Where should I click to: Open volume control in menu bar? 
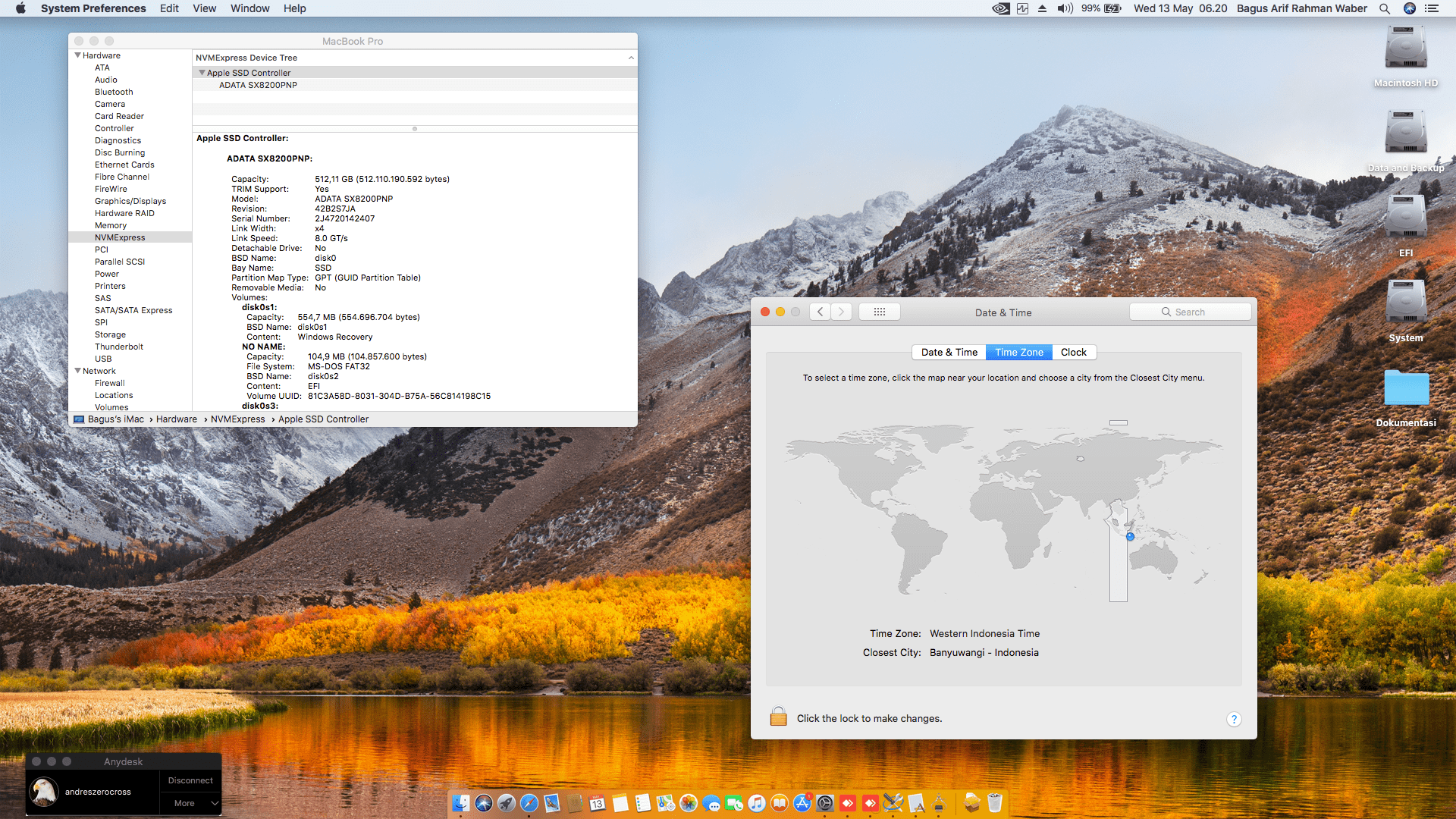click(x=1065, y=8)
